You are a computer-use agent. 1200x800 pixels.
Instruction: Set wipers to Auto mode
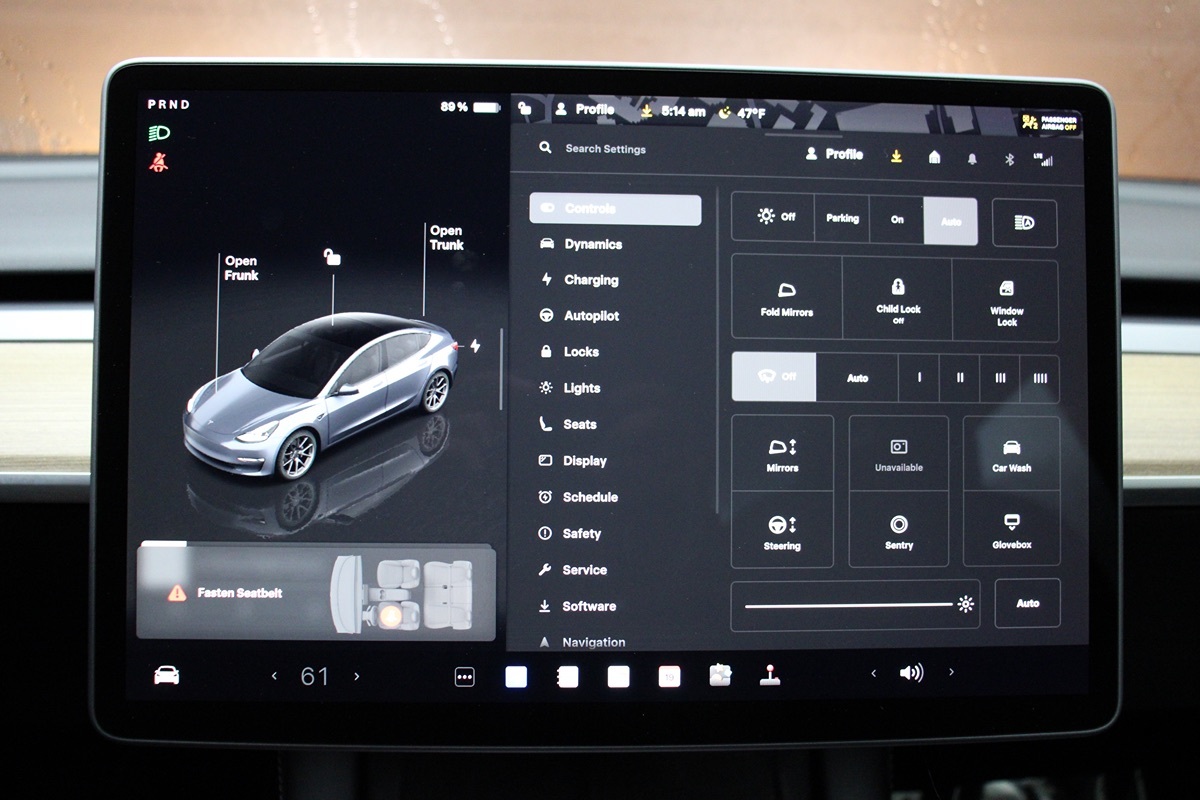point(857,378)
